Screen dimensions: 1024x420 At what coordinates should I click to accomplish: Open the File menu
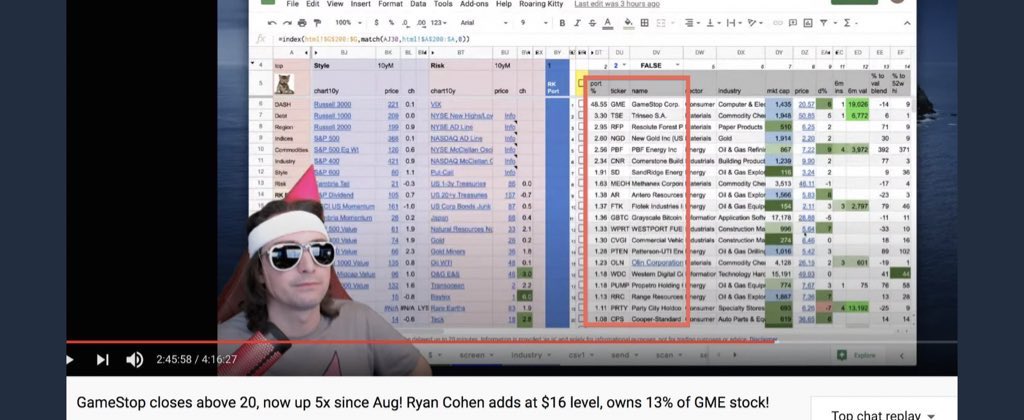[292, 4]
